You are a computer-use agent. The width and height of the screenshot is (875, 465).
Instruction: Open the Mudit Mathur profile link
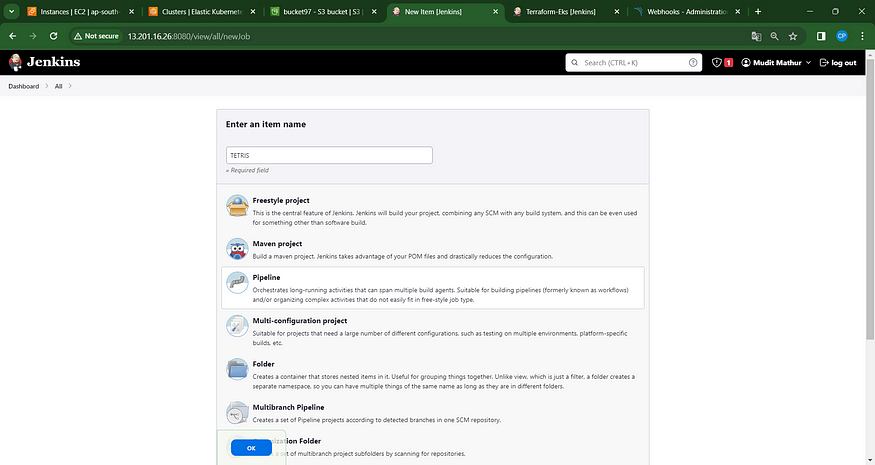coord(777,63)
